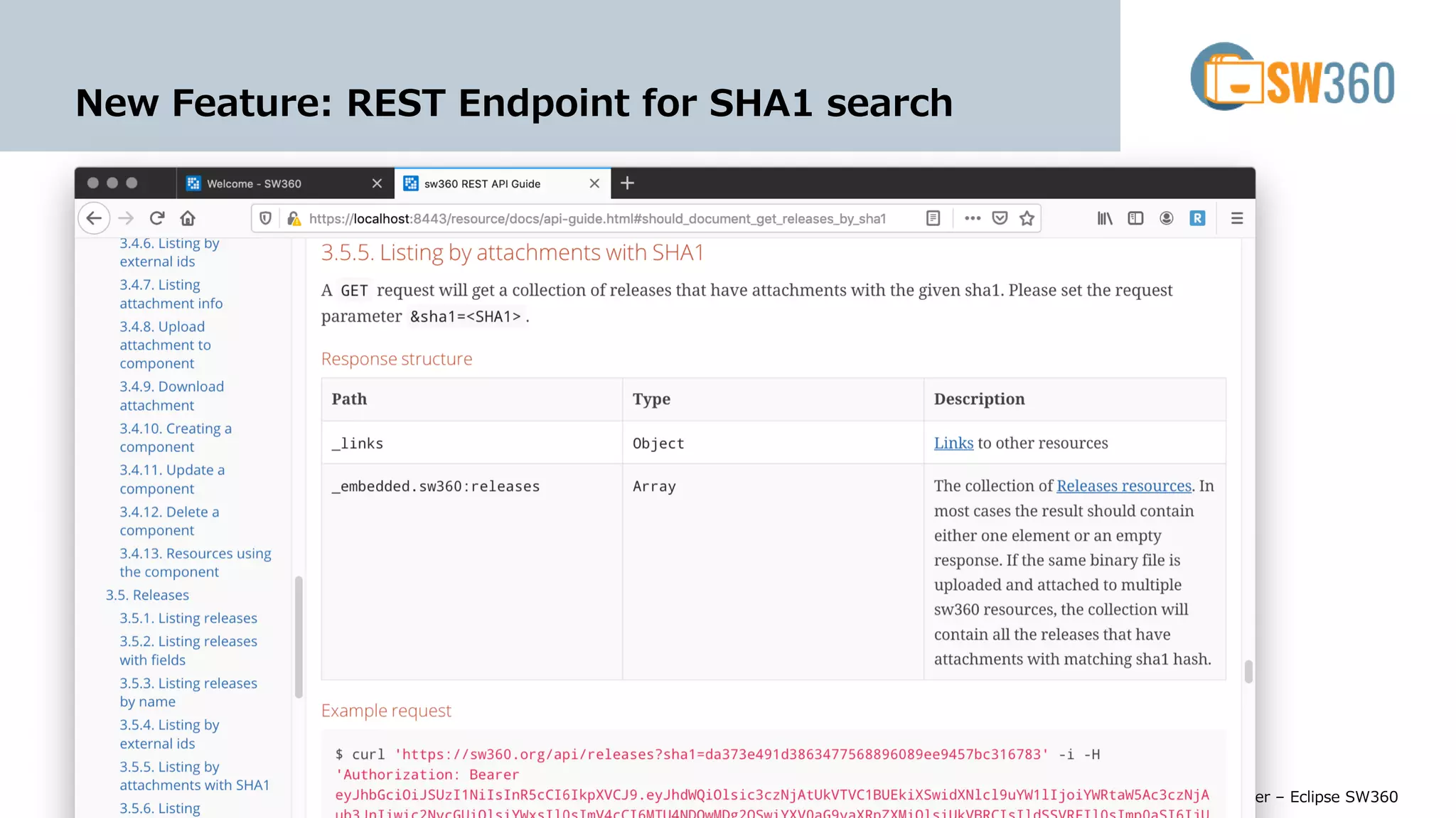The width and height of the screenshot is (1456, 818).
Task: Bookmark this page with the star
Action: 1027,218
